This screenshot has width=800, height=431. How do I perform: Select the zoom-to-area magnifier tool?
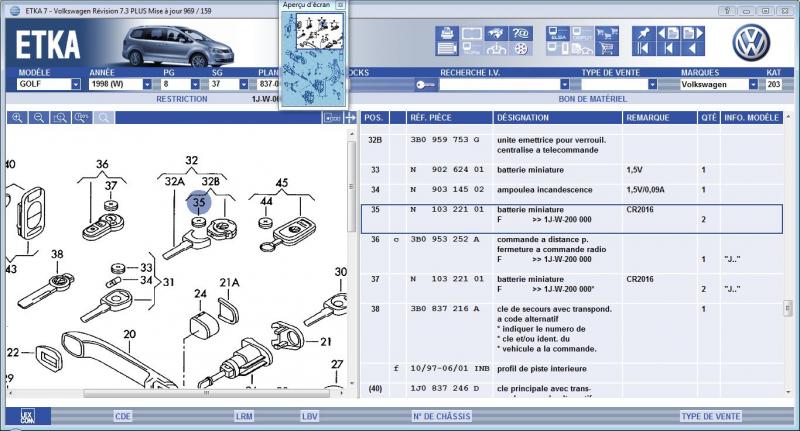pos(60,118)
